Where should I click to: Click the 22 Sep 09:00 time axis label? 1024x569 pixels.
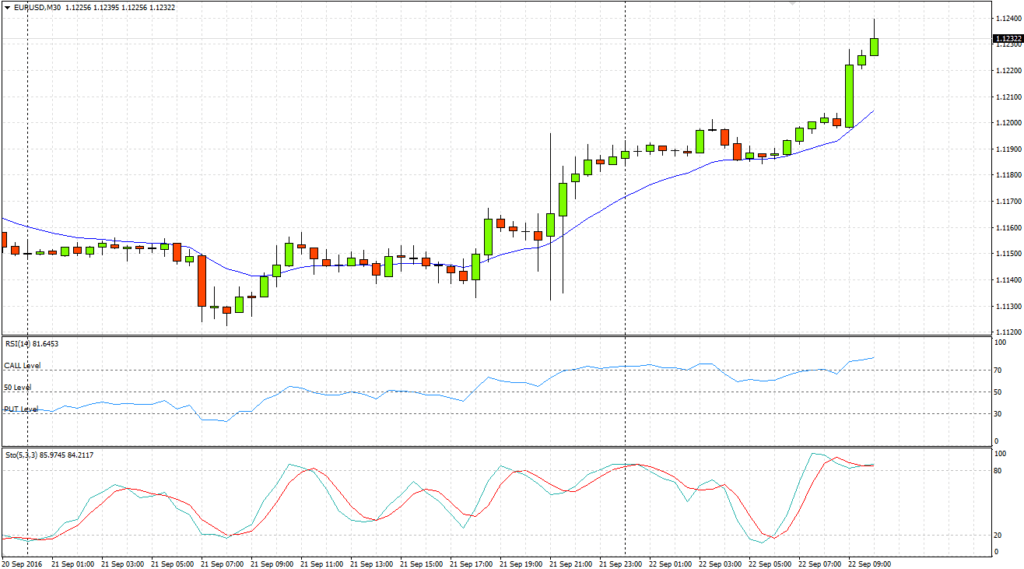click(869, 562)
